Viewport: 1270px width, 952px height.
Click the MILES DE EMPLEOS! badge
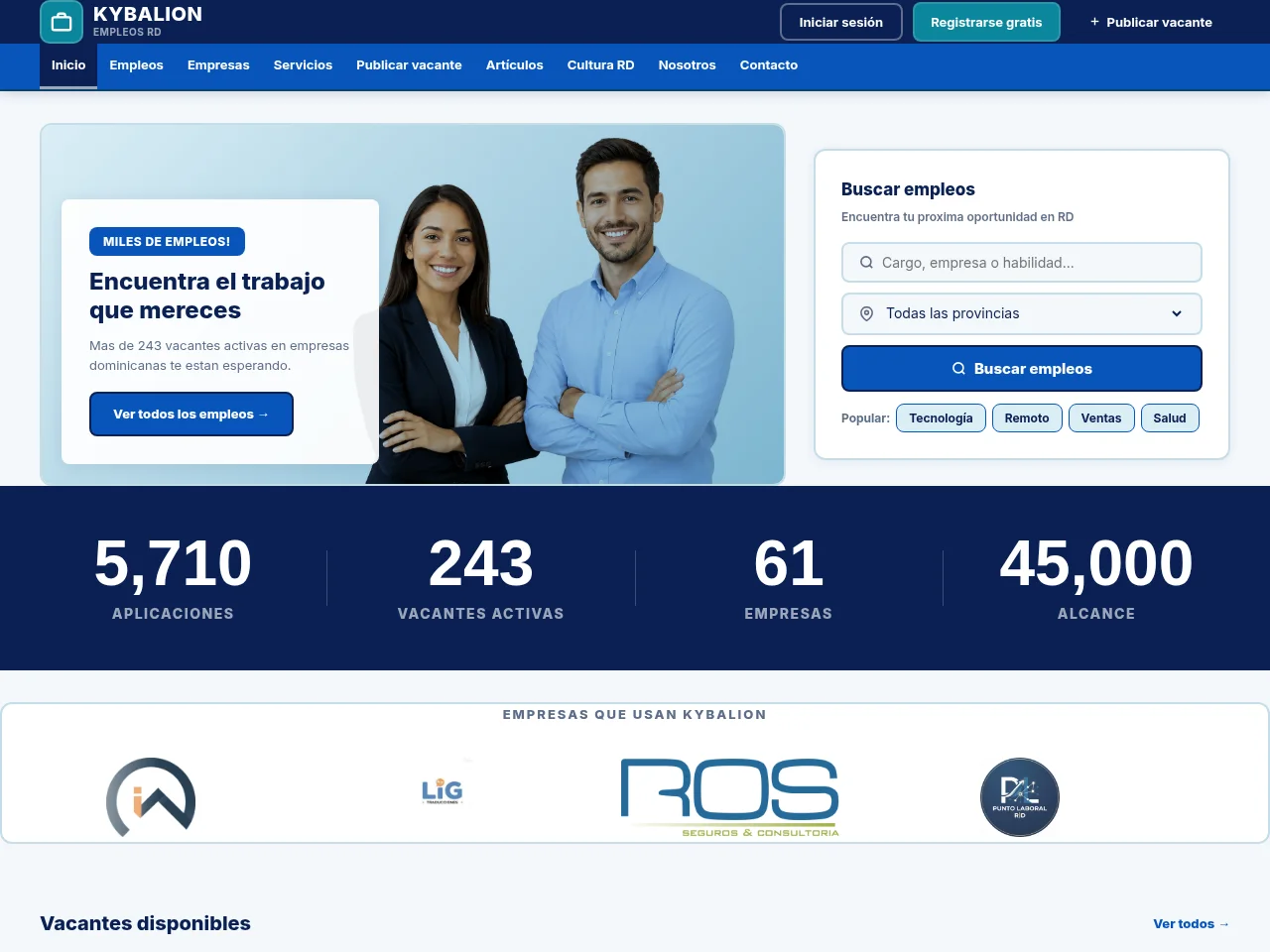coord(167,241)
